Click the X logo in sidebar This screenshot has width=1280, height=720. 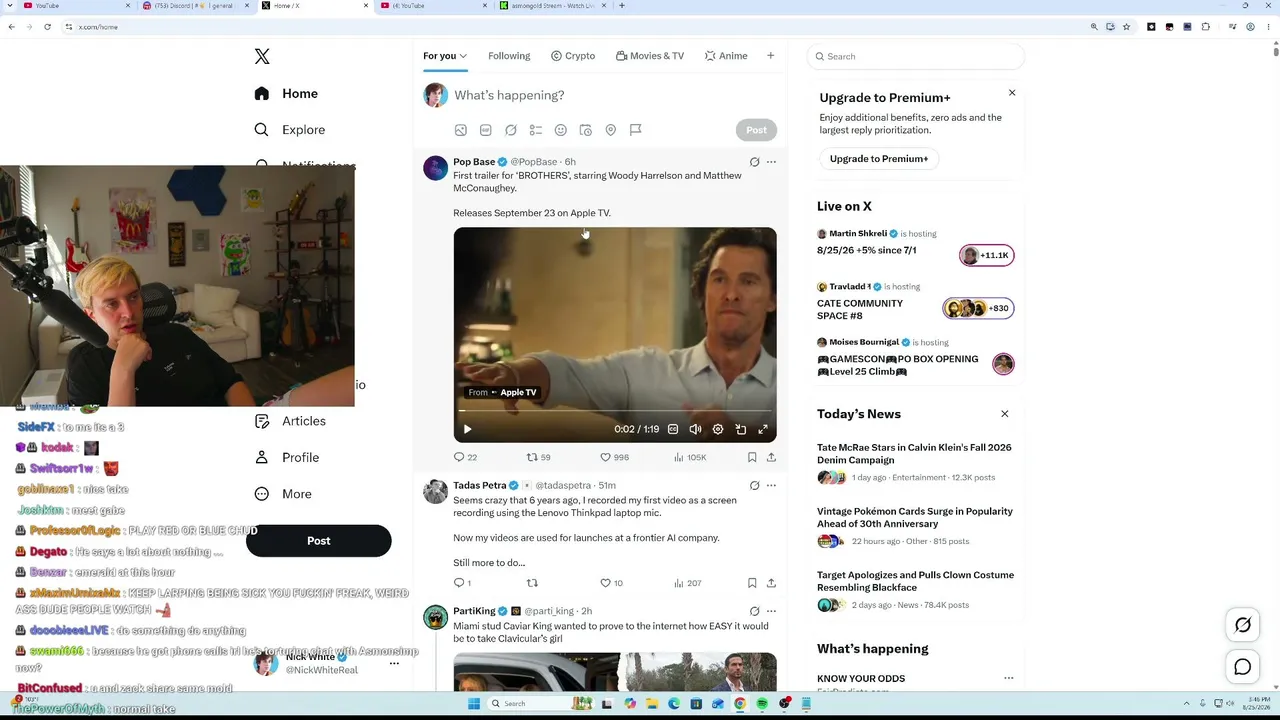pyautogui.click(x=262, y=57)
